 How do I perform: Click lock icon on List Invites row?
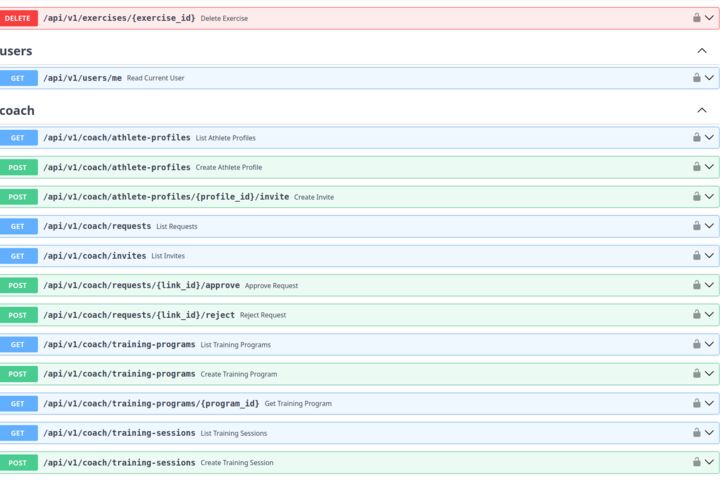(697, 255)
